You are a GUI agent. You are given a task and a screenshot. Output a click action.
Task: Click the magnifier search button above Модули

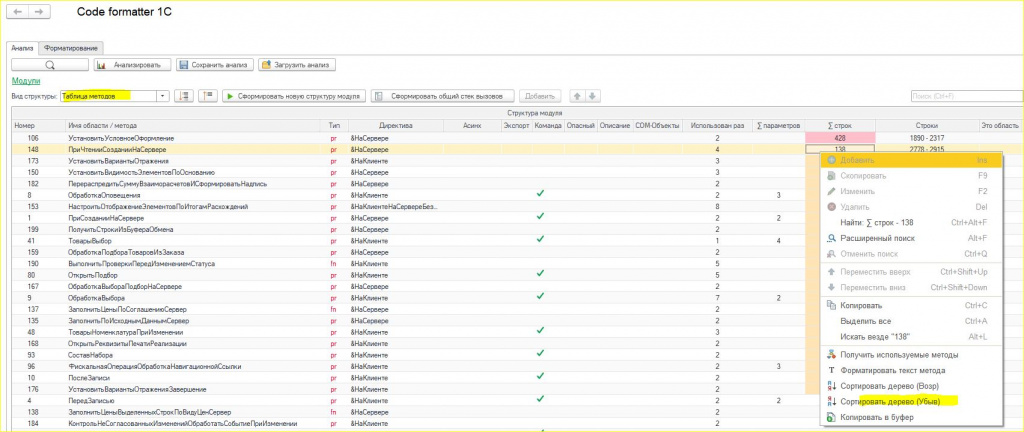pyautogui.click(x=50, y=65)
